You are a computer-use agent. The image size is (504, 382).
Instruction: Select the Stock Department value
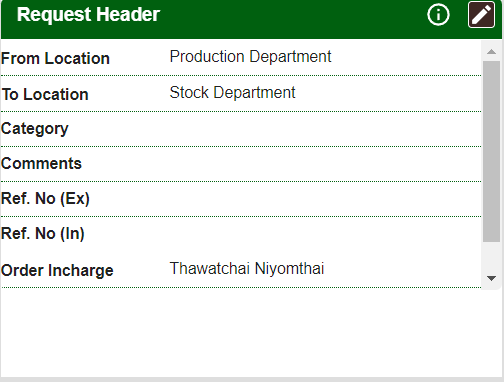click(232, 92)
